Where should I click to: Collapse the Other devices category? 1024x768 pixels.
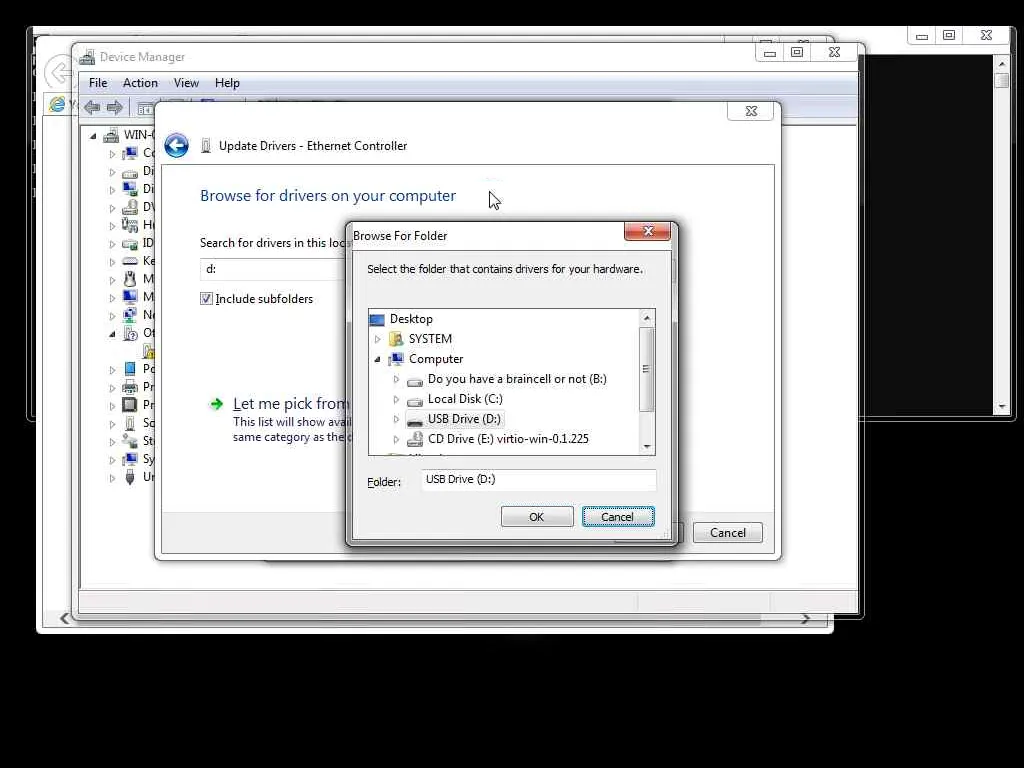112,334
